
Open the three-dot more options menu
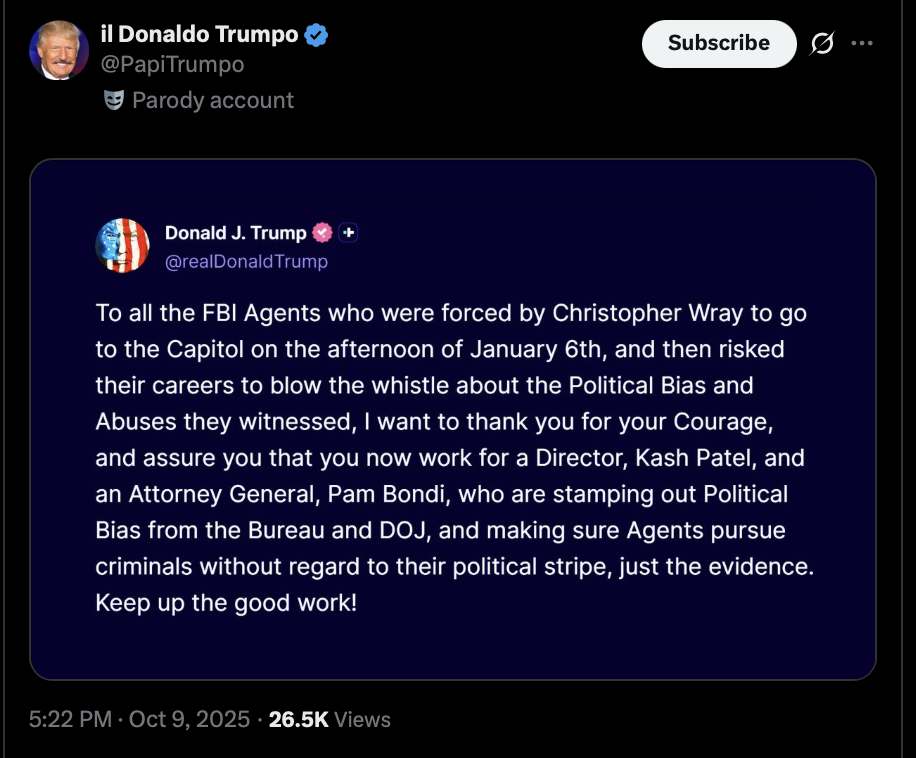click(x=861, y=43)
